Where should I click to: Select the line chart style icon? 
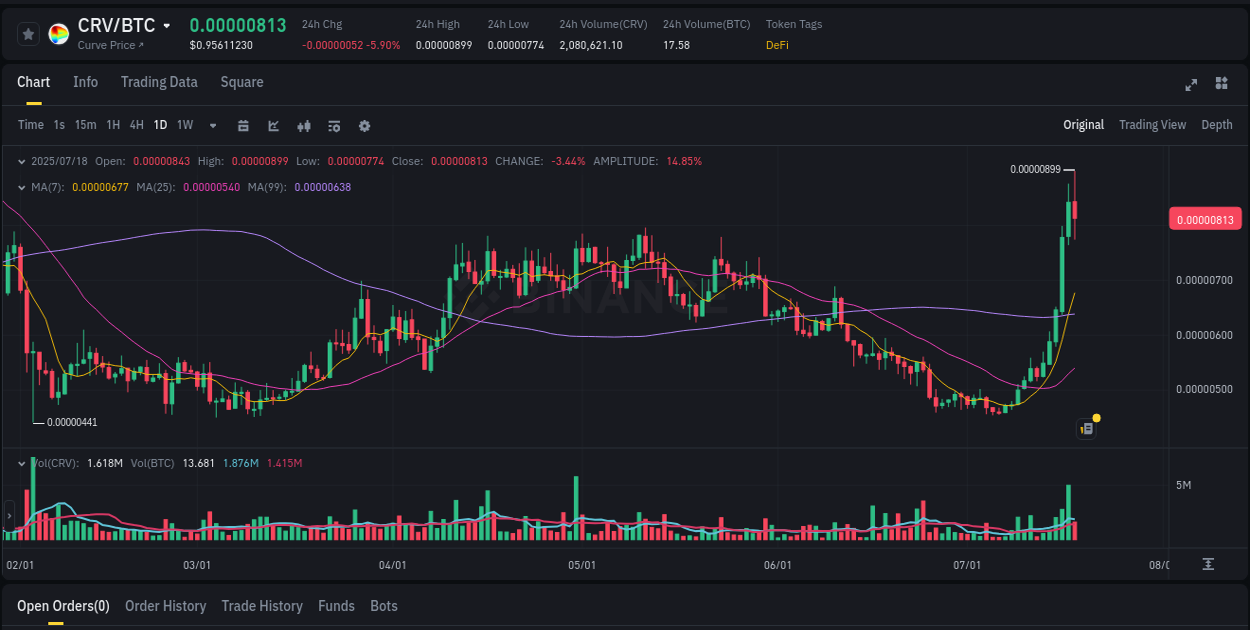pos(272,126)
